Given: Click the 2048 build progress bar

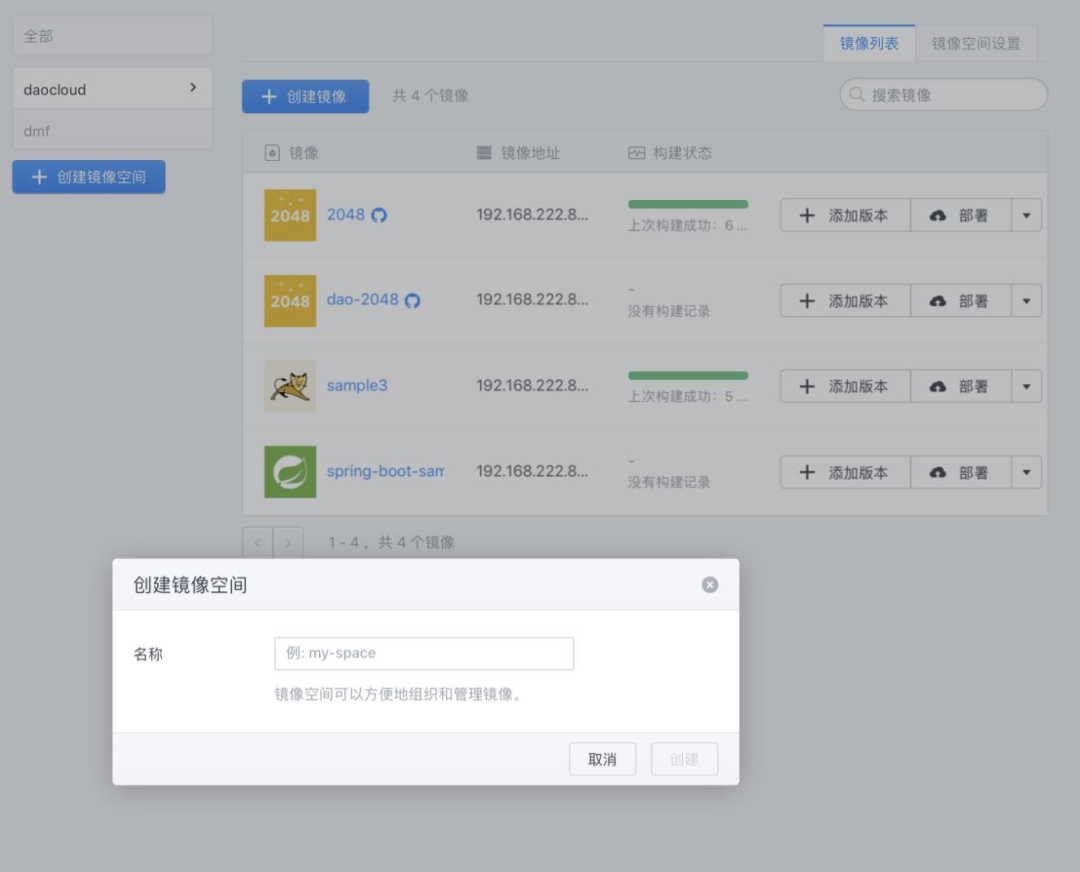Looking at the screenshot, I should 688,204.
